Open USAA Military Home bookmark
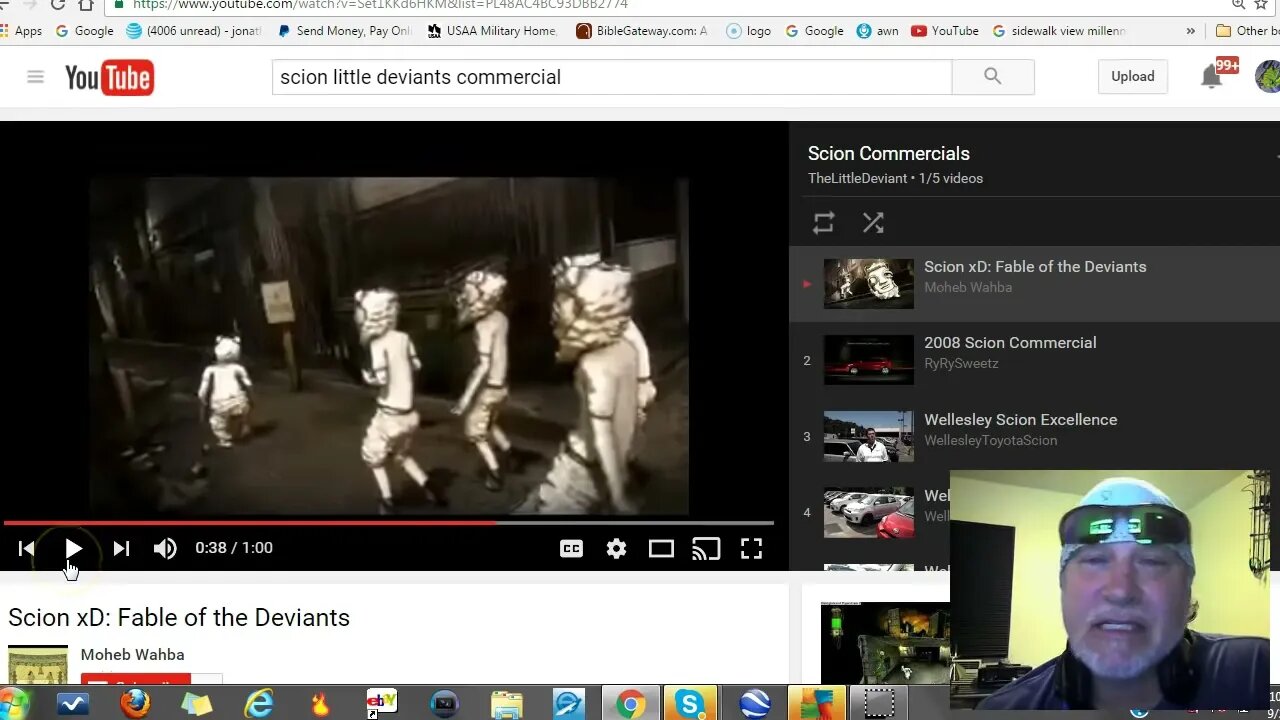The image size is (1280, 720). [492, 31]
